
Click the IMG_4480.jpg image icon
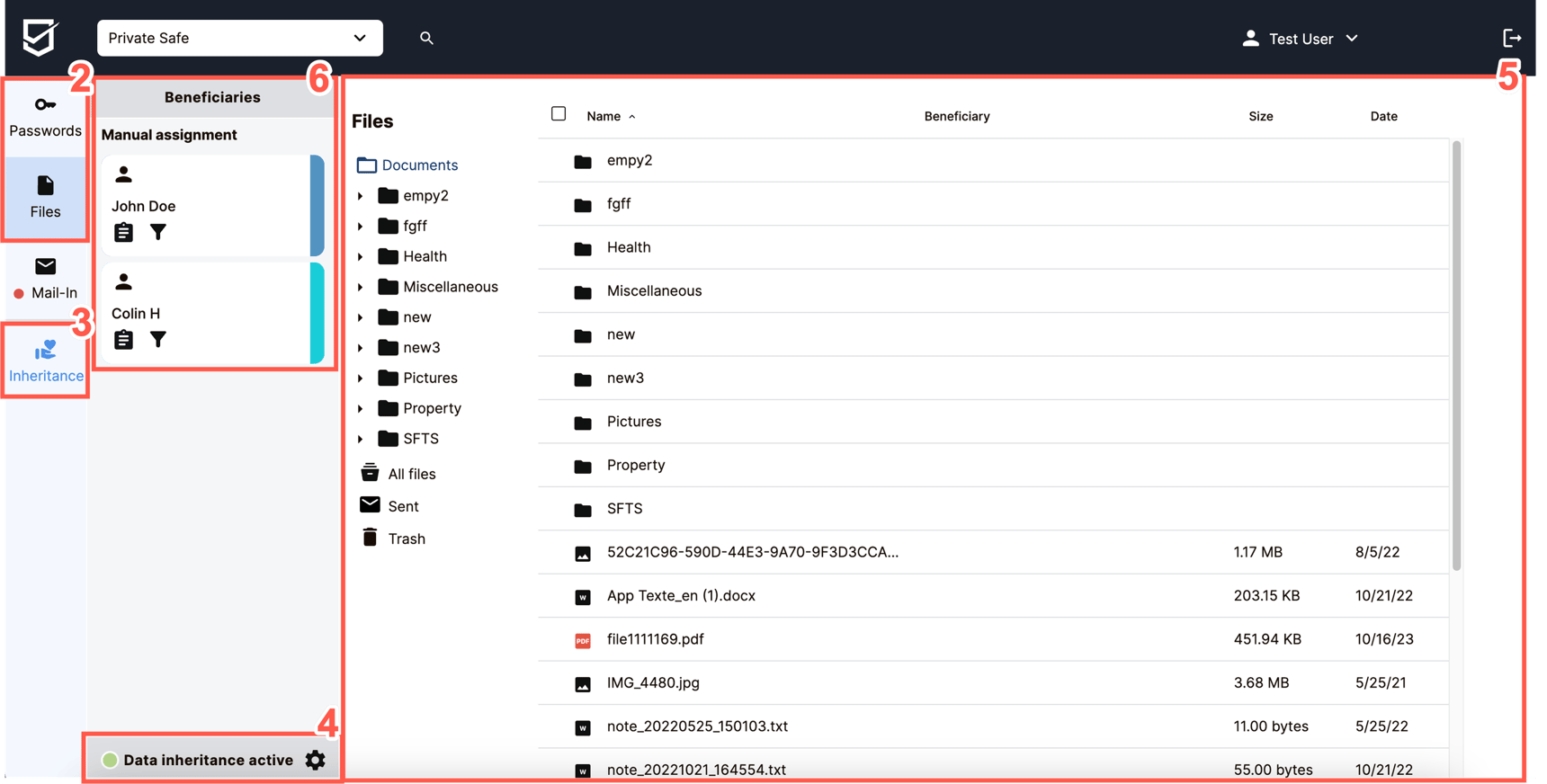pos(583,684)
